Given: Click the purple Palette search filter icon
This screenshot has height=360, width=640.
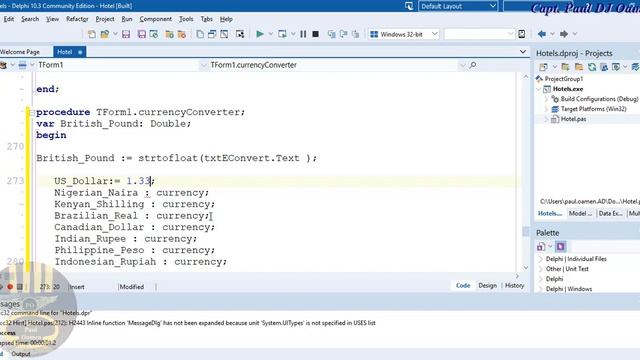Looking at the screenshot, I should tap(560, 247).
